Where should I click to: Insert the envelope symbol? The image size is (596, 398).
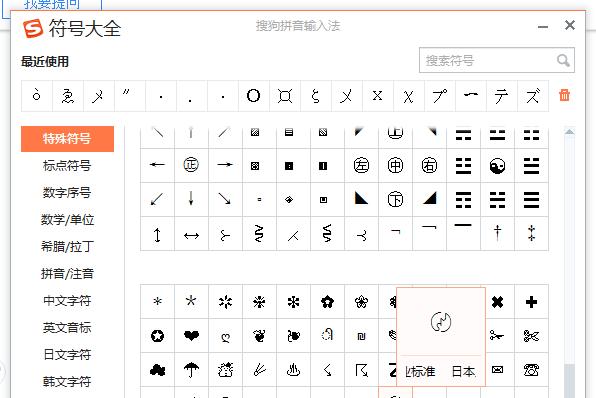[497, 369]
